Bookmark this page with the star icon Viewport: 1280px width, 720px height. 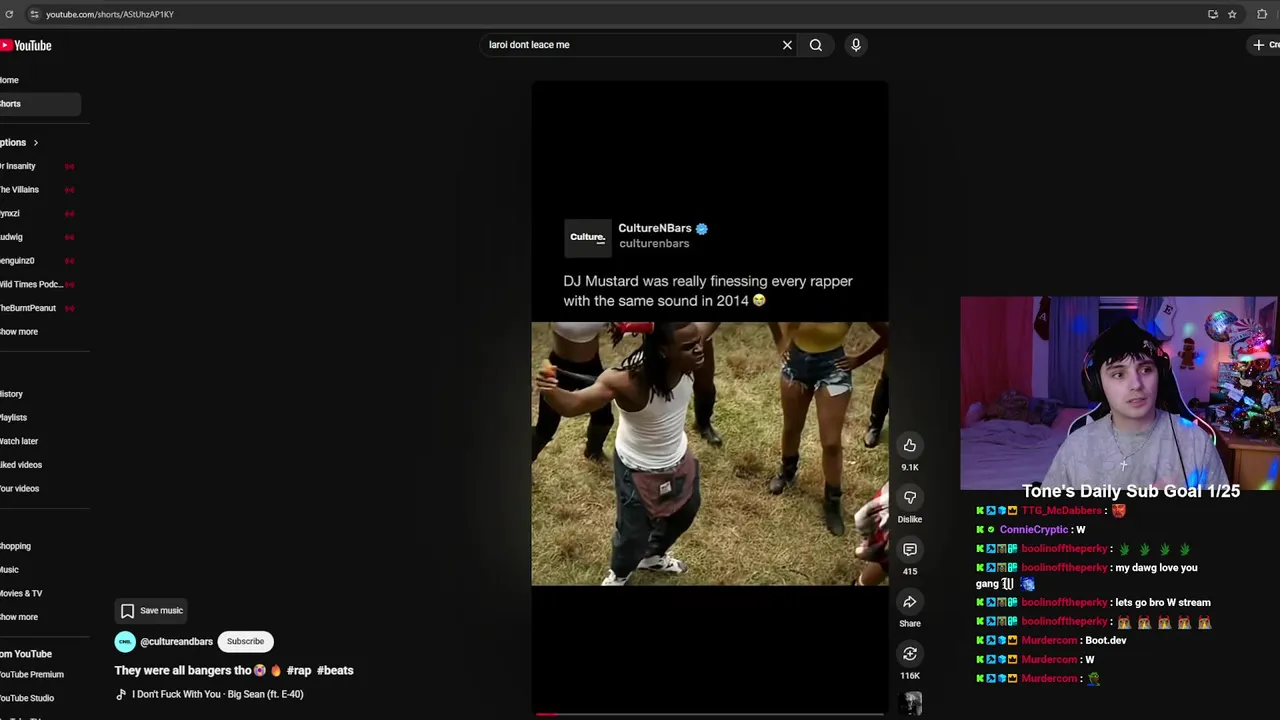click(1232, 14)
